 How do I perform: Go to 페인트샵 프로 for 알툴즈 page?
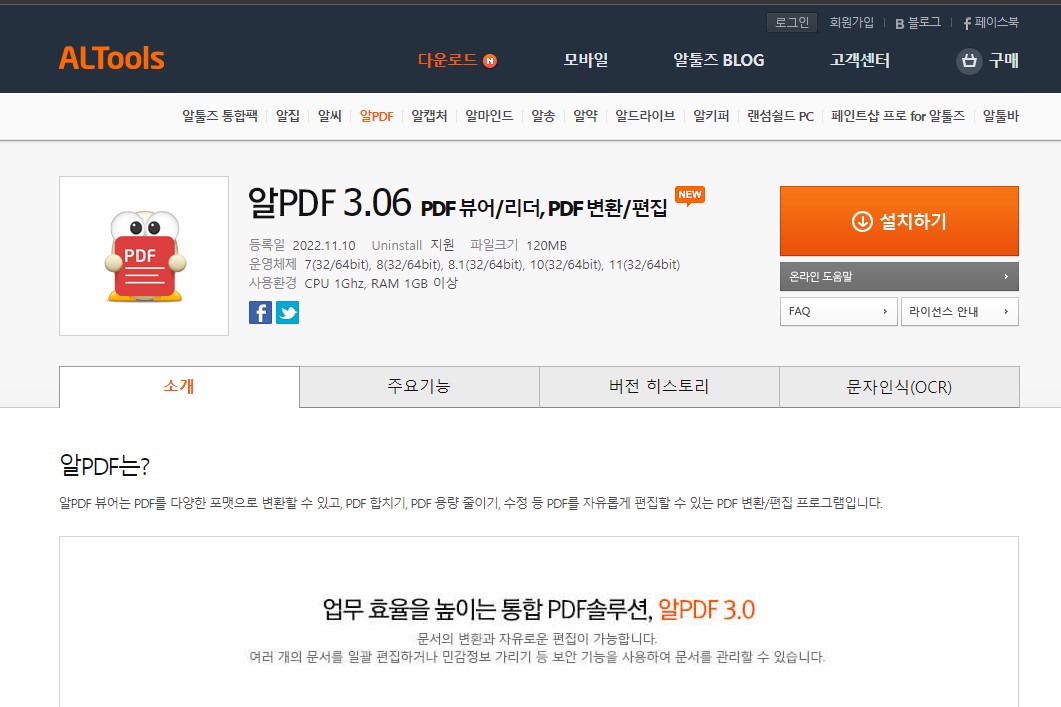point(898,116)
